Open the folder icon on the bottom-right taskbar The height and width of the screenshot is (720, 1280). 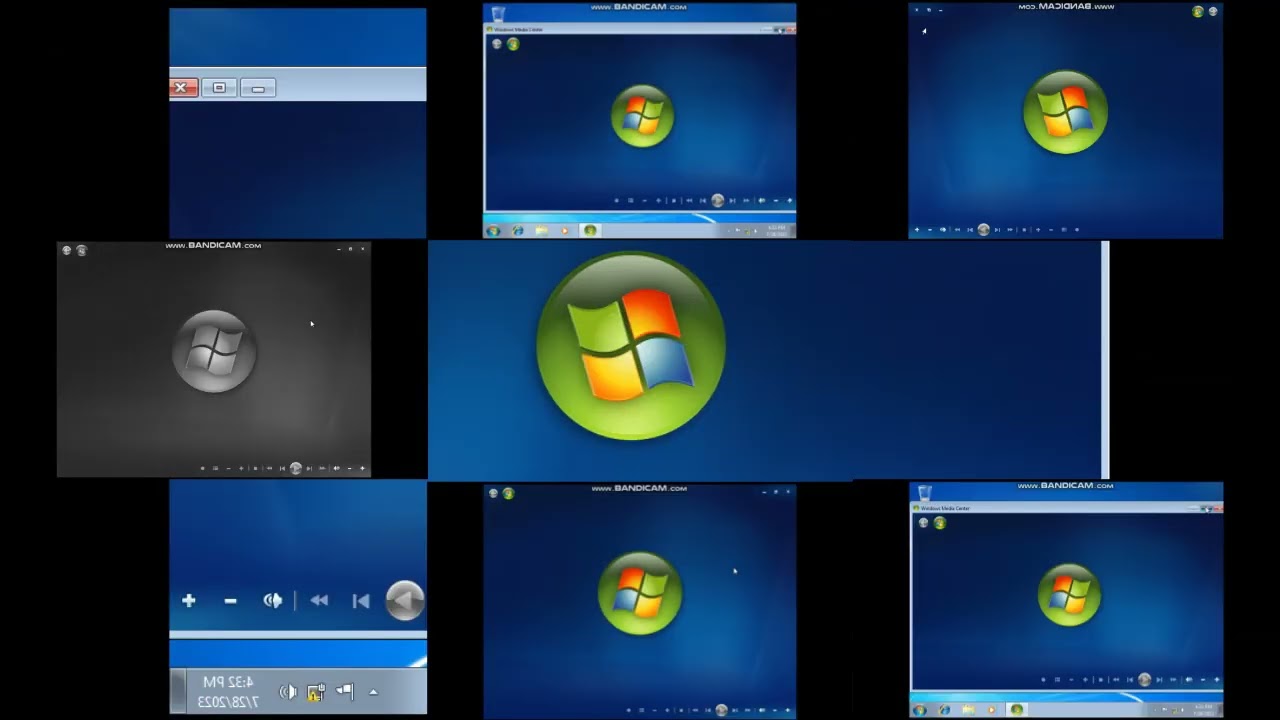[968, 710]
